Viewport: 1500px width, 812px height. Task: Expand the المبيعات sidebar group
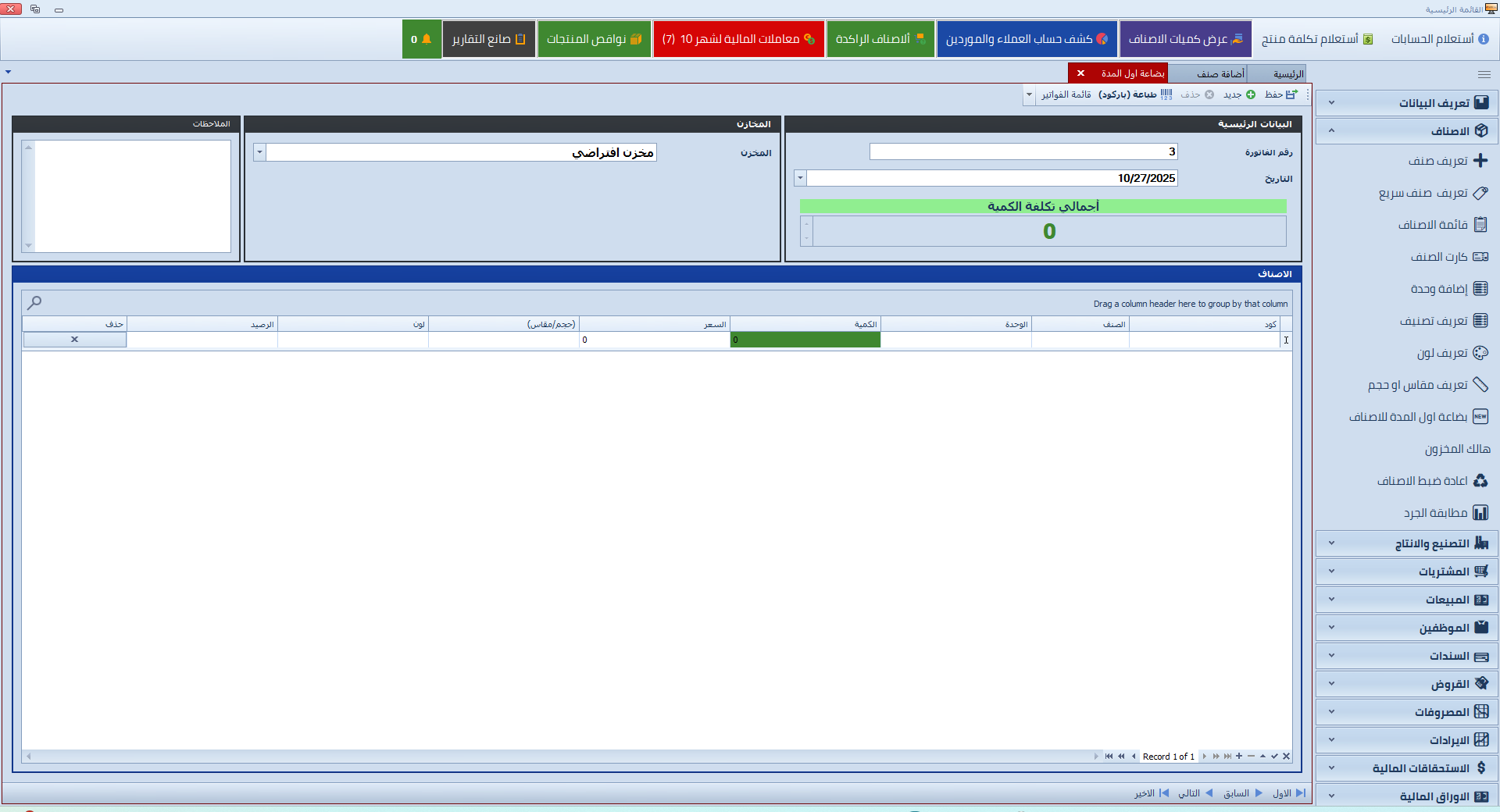pyautogui.click(x=1406, y=600)
